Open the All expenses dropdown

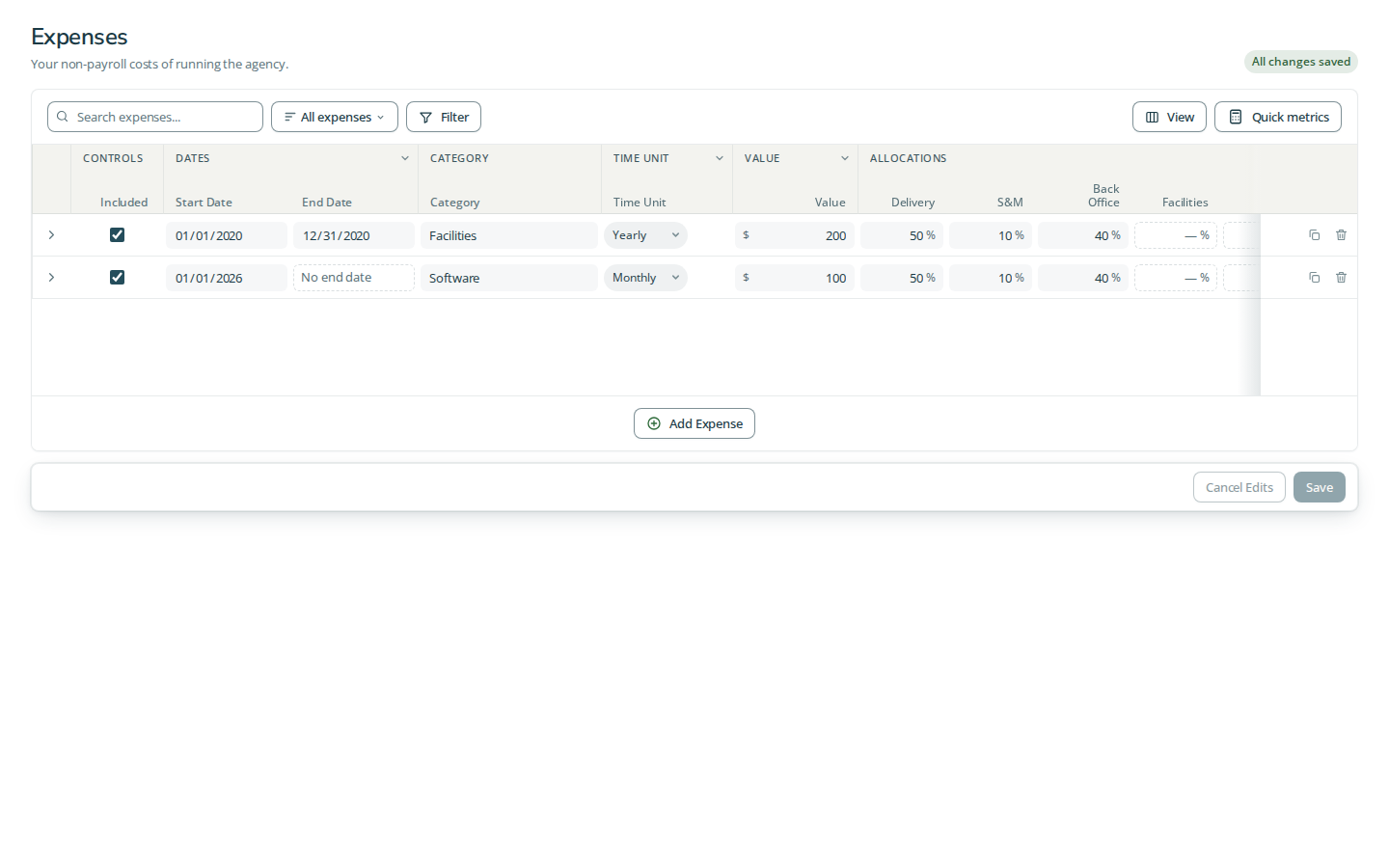pyautogui.click(x=335, y=117)
